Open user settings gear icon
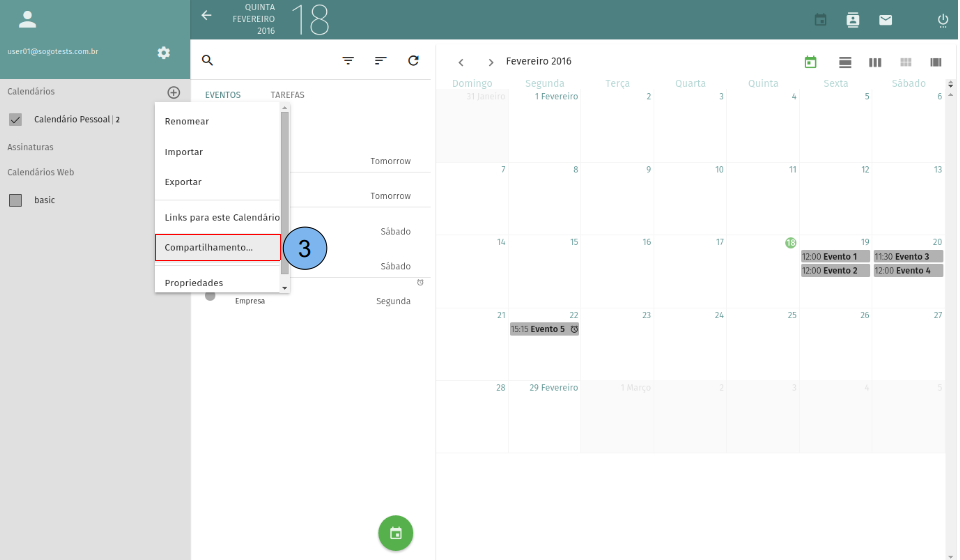 [x=164, y=53]
